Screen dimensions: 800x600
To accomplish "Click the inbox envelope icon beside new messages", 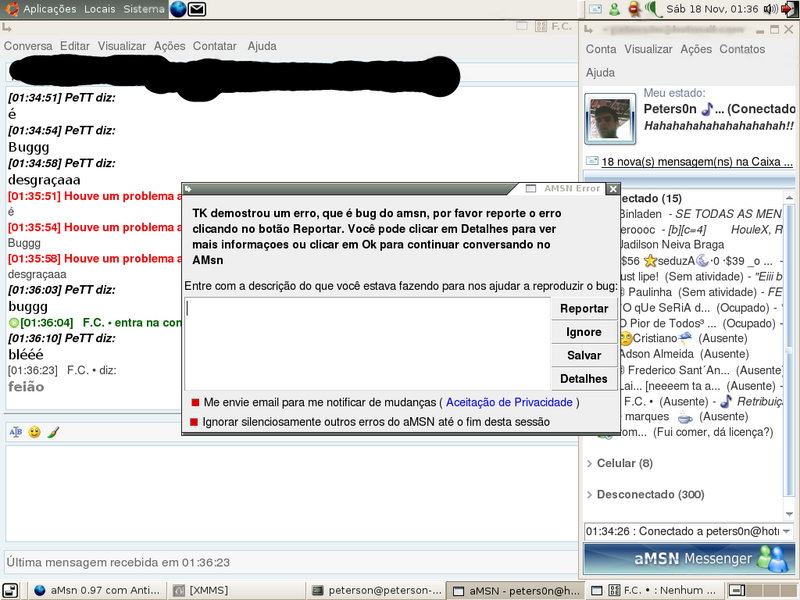I will [x=592, y=161].
